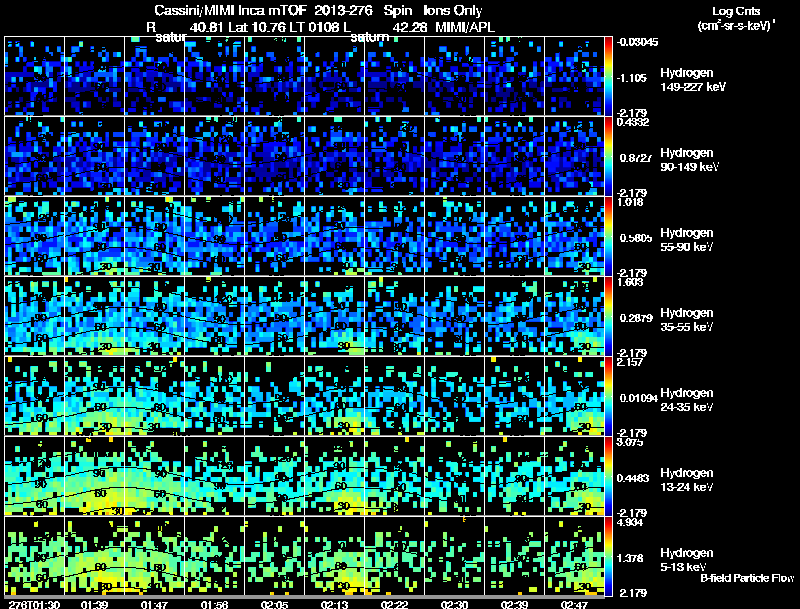Viewport: 800px width, 609px height.
Task: Click the (cm²-sr-s-keV) units label
Action: (x=736, y=25)
